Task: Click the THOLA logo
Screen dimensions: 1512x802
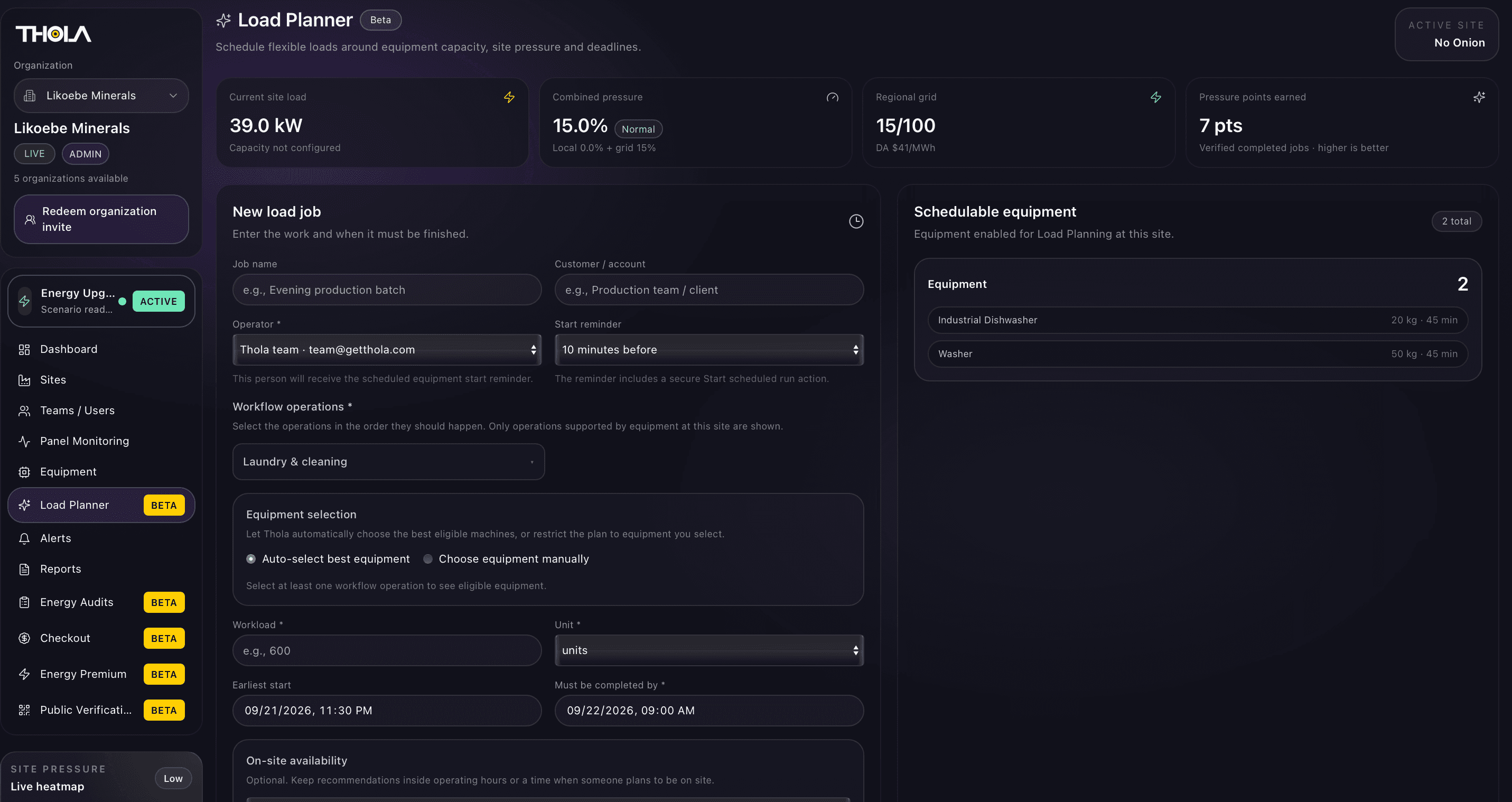Action: (53, 34)
